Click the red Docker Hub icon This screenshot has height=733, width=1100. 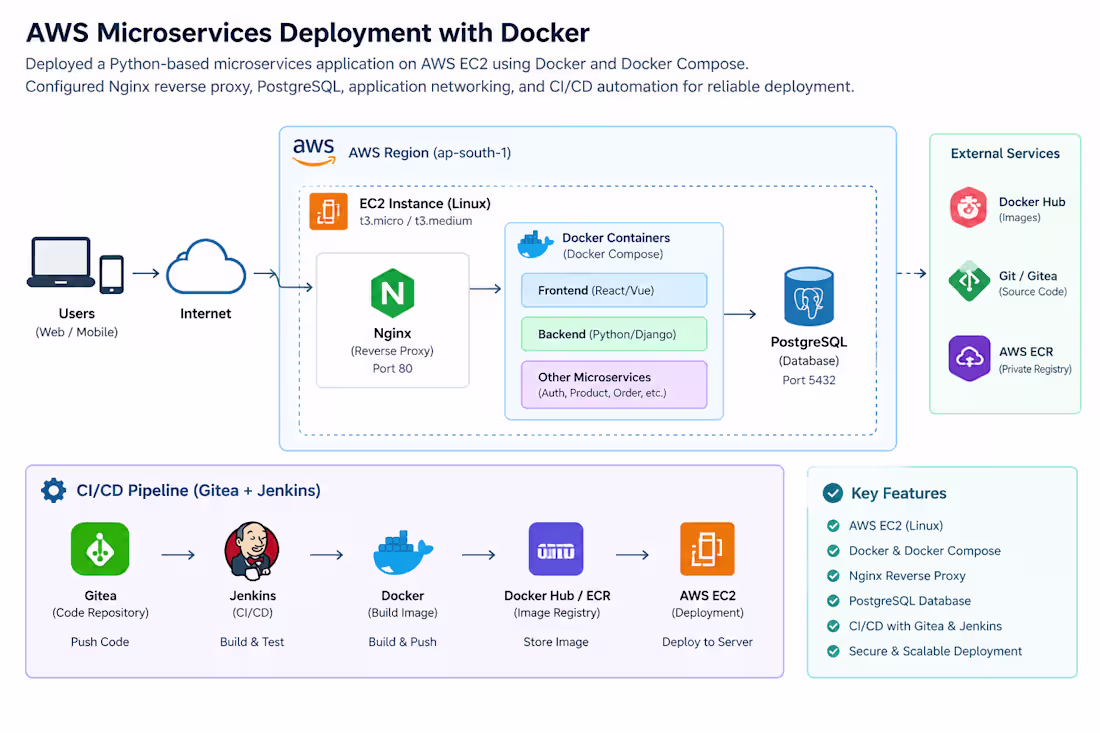(x=969, y=208)
